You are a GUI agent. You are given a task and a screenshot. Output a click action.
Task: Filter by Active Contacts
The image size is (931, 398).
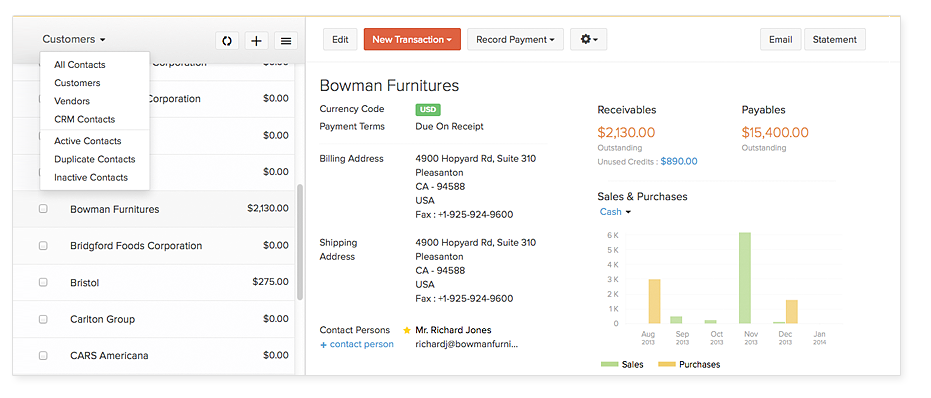point(87,141)
